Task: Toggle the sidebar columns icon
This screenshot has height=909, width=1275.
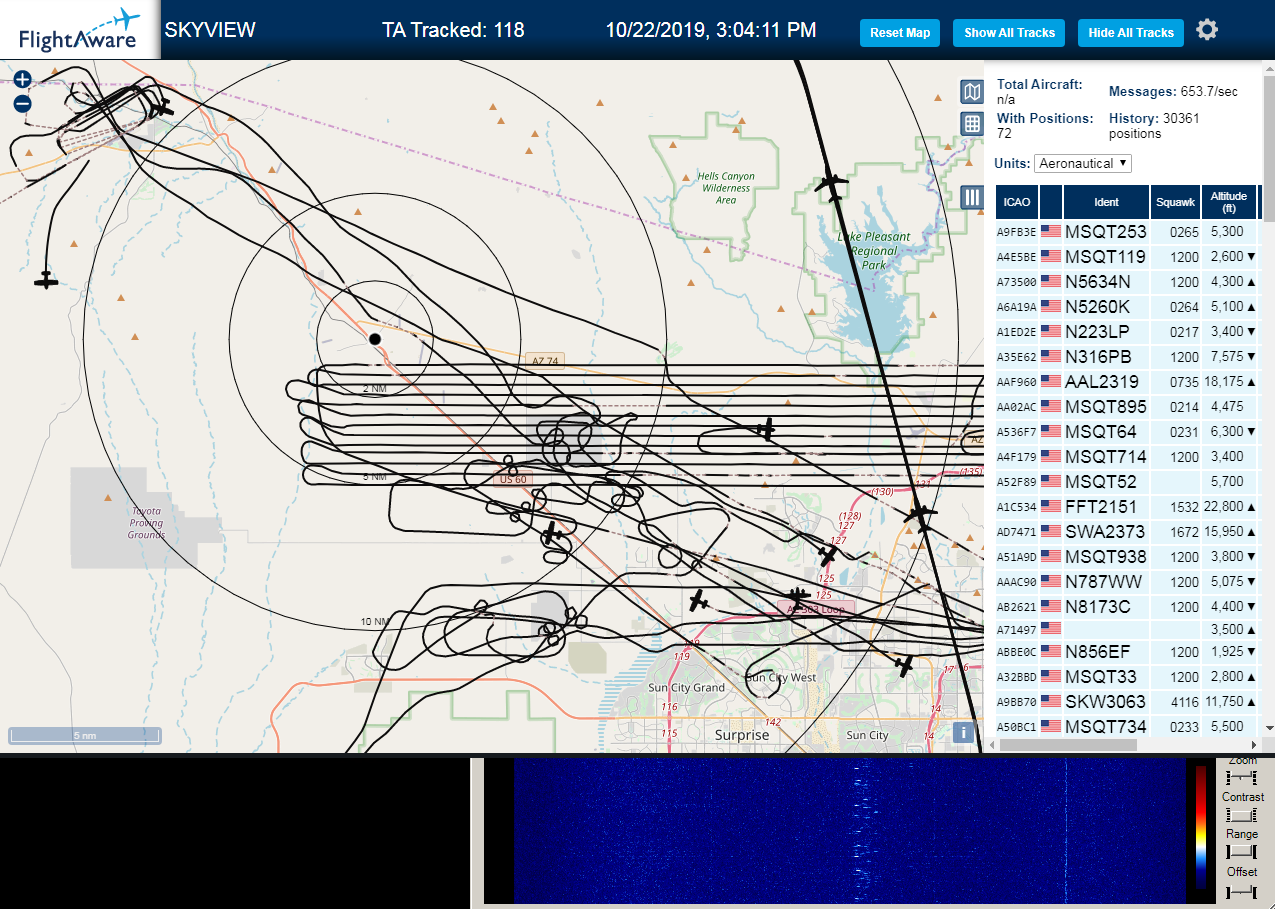Action: [972, 197]
